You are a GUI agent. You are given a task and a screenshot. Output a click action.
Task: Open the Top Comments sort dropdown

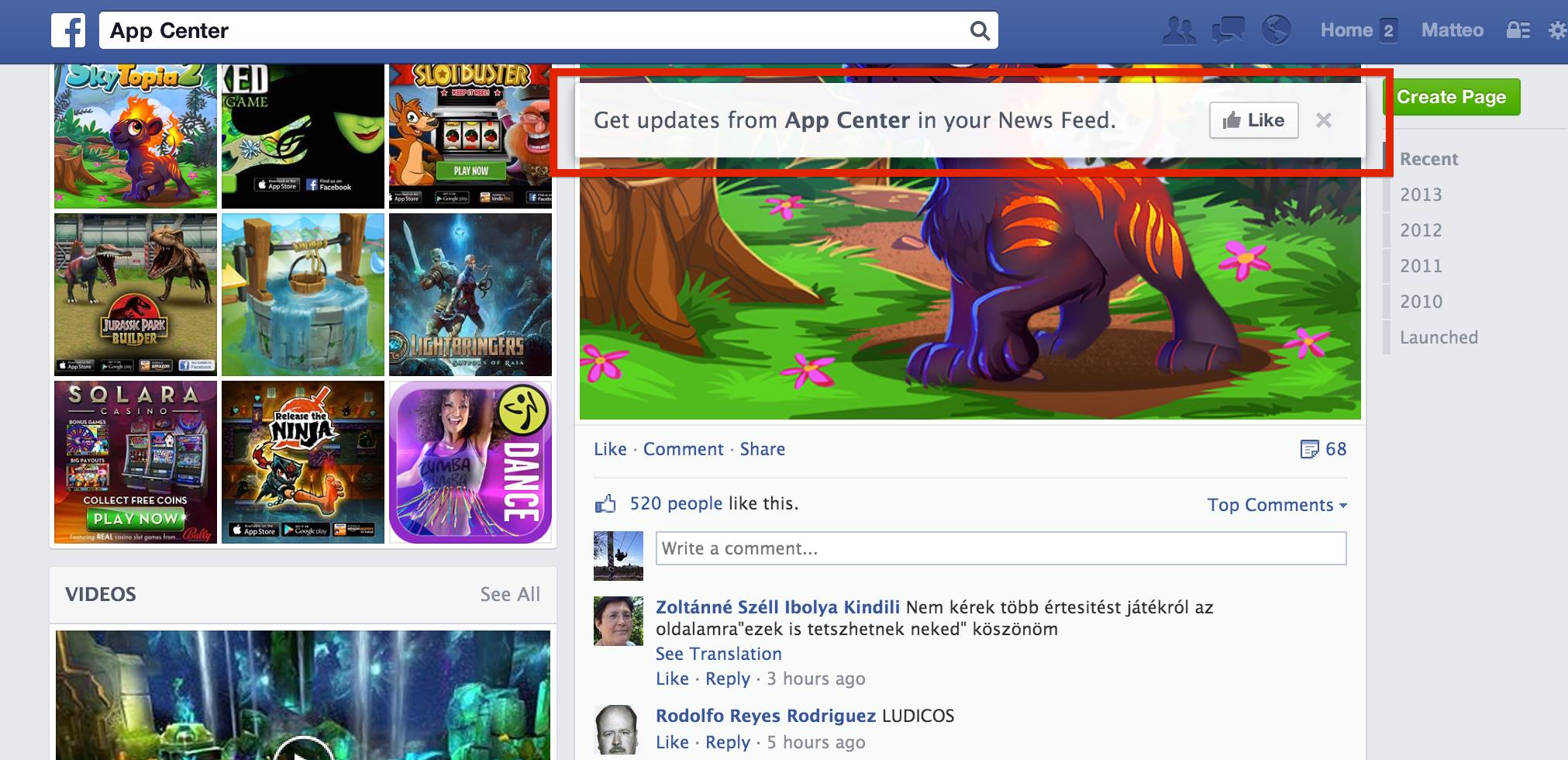pyautogui.click(x=1277, y=505)
